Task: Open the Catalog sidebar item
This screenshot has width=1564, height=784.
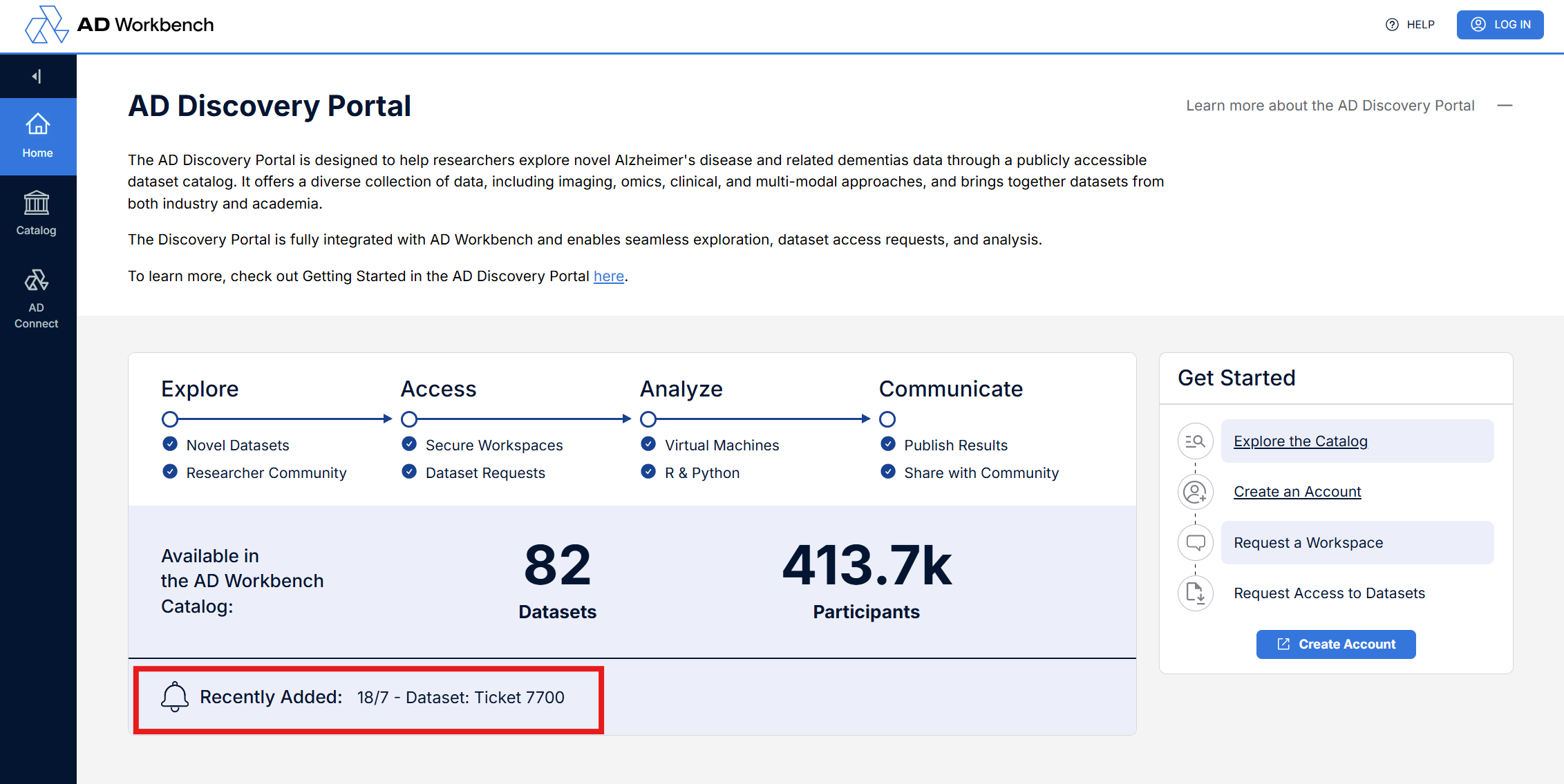Action: [37, 213]
